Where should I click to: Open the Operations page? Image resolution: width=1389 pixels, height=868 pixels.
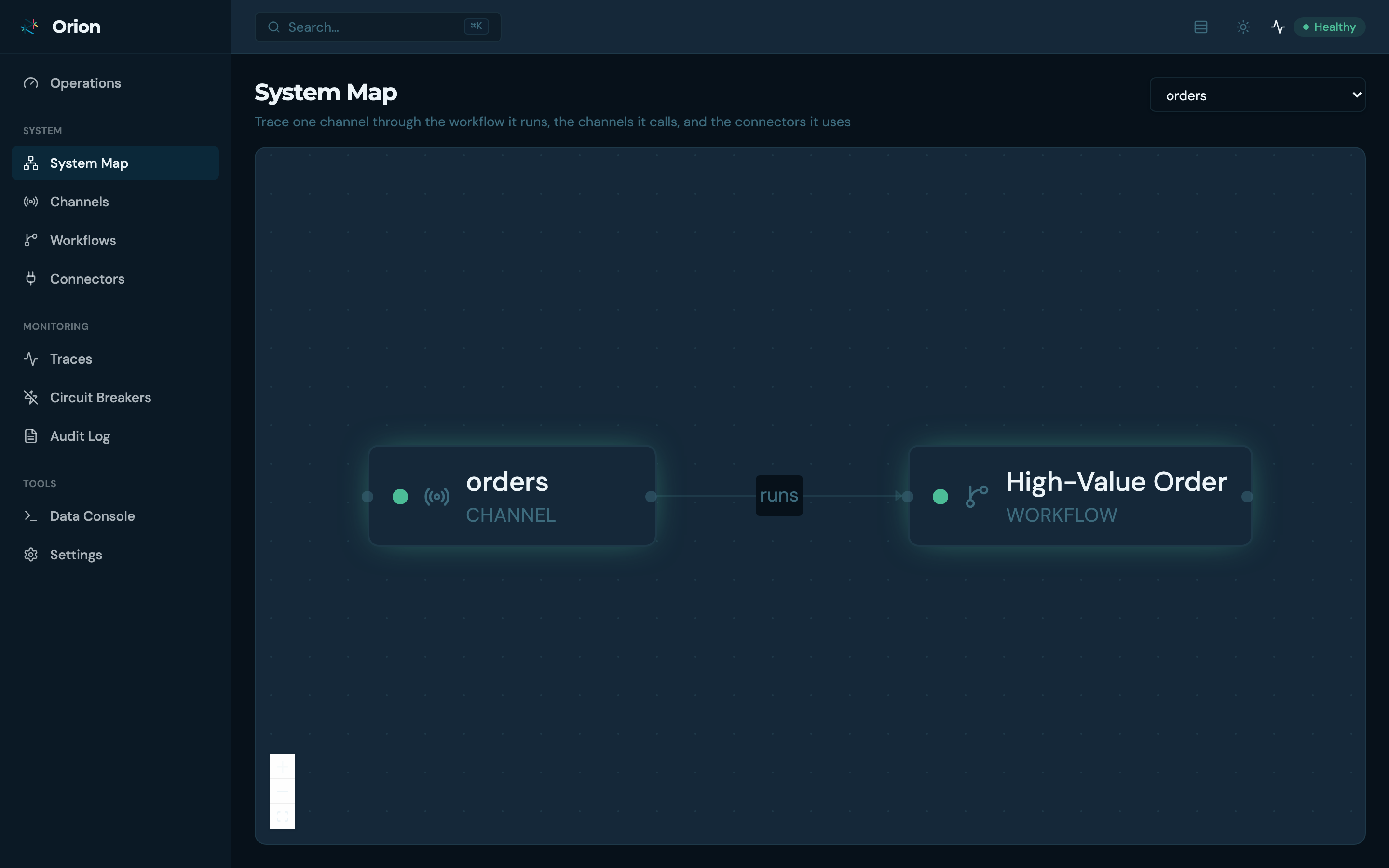pyautogui.click(x=115, y=83)
